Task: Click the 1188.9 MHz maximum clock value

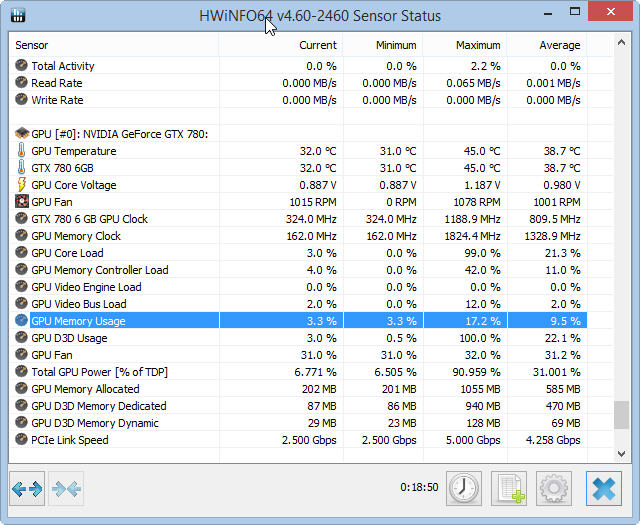Action: coord(472,219)
